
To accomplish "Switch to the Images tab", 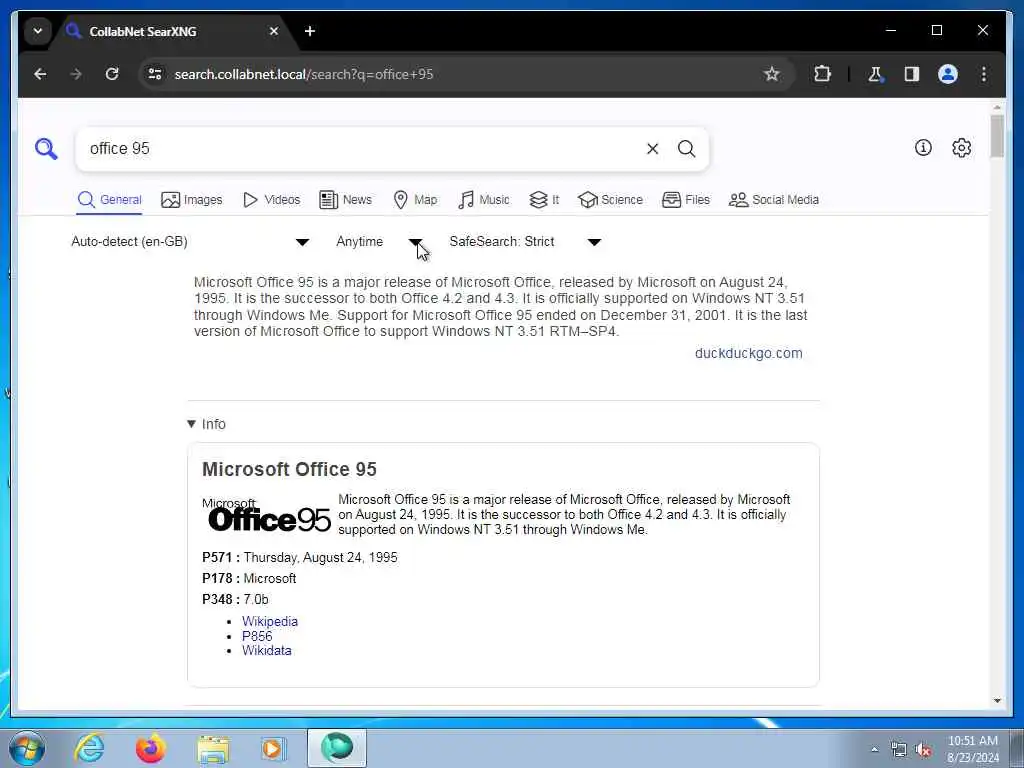I will (x=192, y=200).
